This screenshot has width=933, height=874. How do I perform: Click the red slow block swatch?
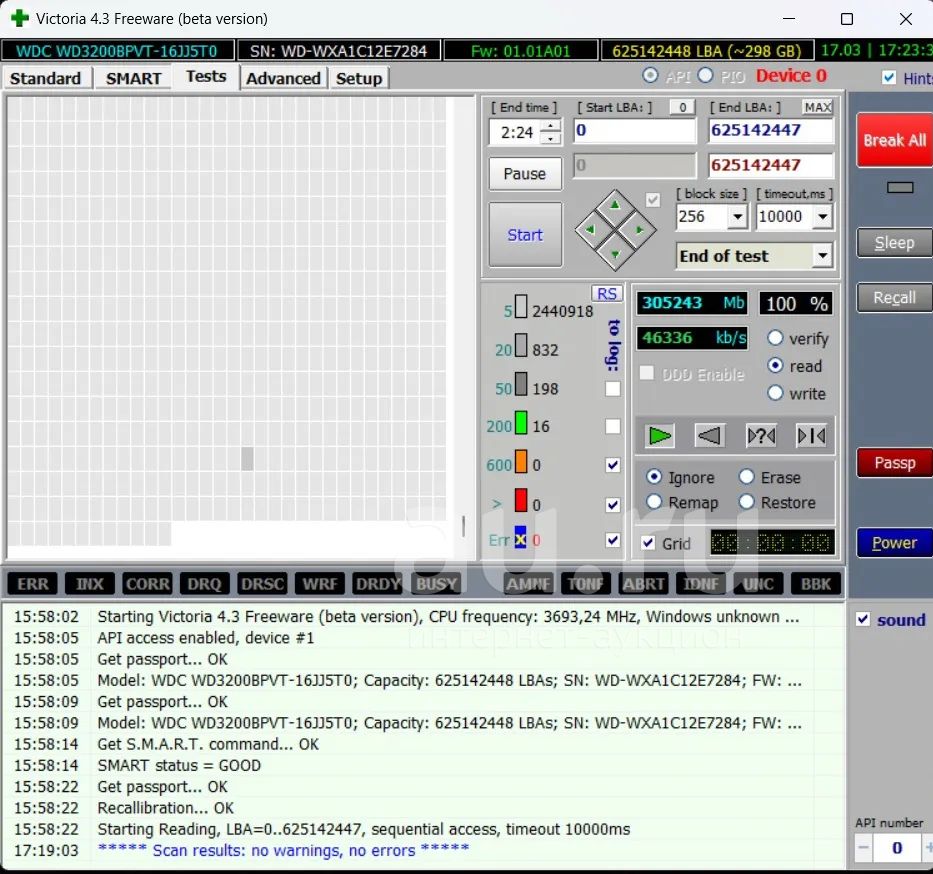point(521,500)
